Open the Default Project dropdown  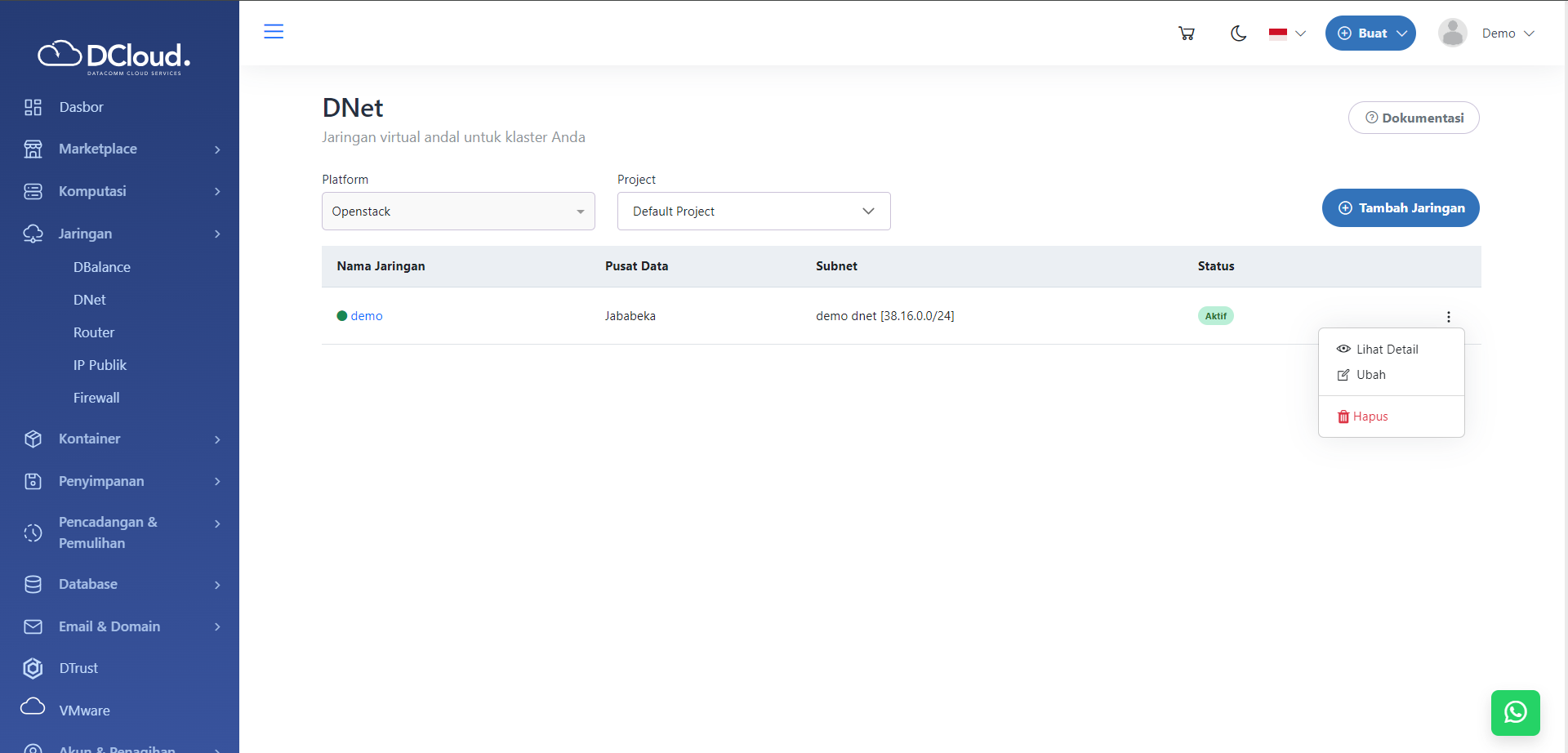[753, 212]
